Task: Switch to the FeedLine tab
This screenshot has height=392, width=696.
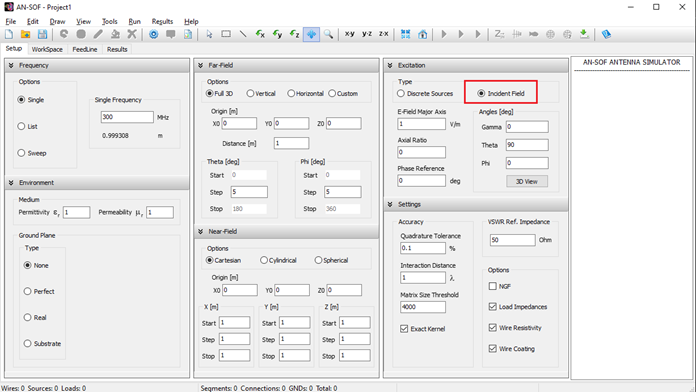Action: 85,49
